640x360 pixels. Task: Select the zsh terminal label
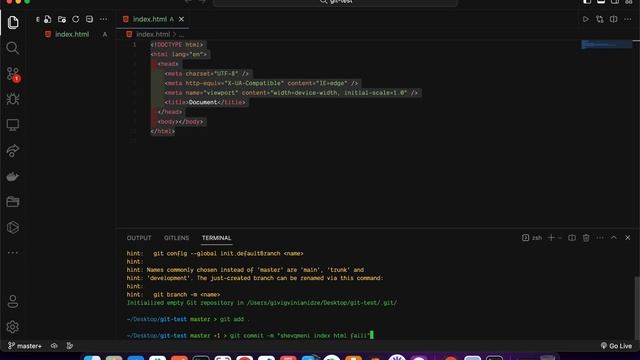[x=532, y=238]
